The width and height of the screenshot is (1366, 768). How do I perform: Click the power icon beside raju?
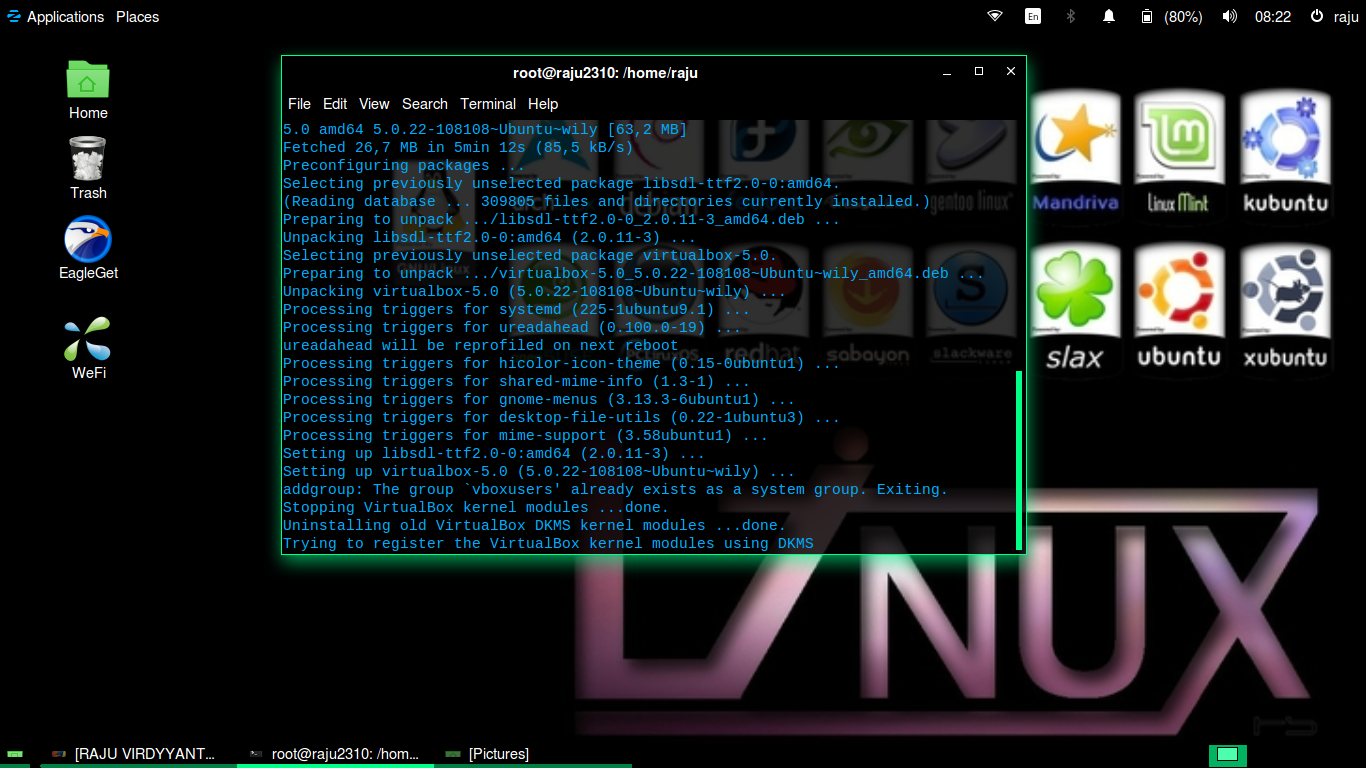[x=1317, y=16]
